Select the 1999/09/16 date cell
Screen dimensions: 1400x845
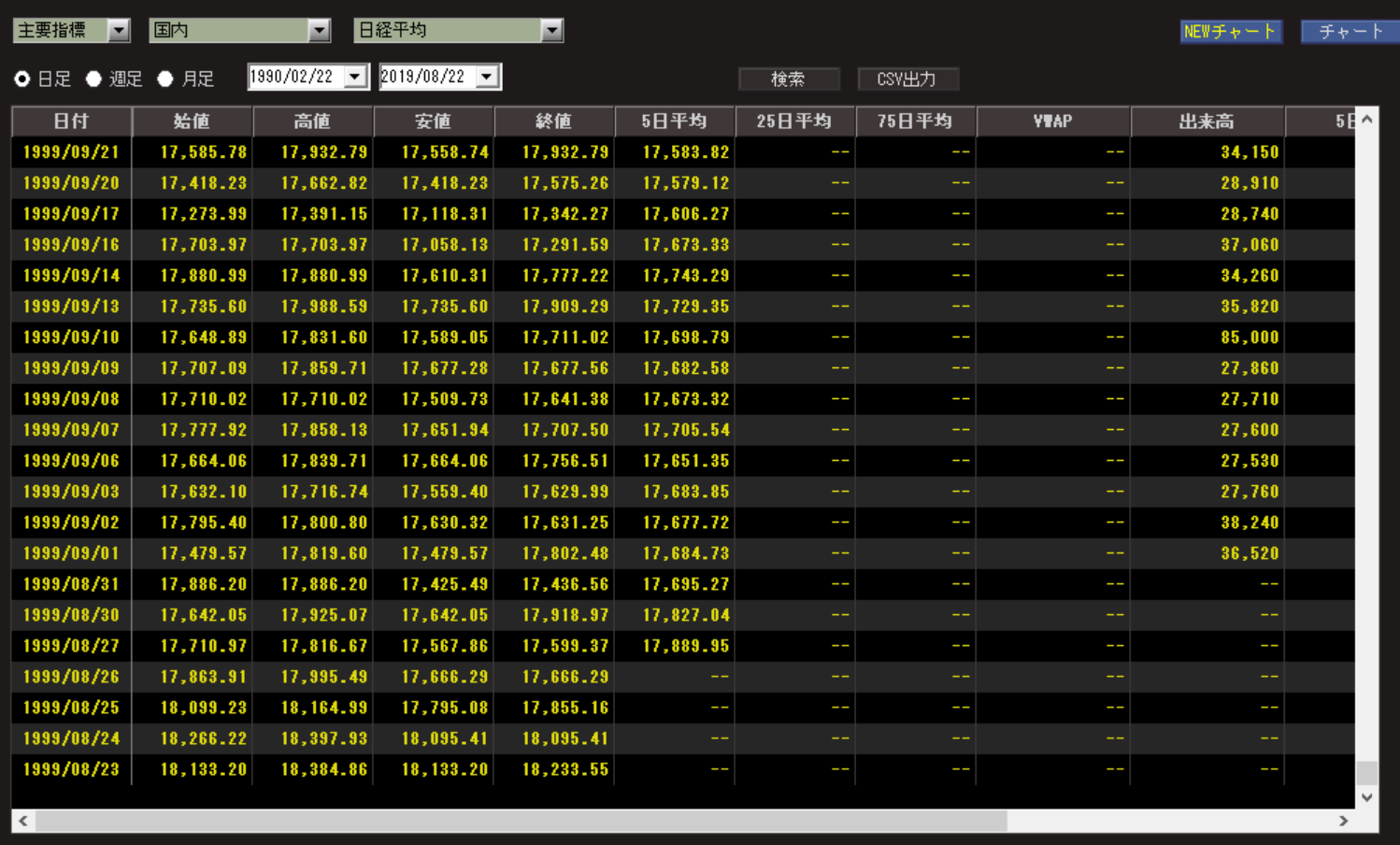point(71,245)
